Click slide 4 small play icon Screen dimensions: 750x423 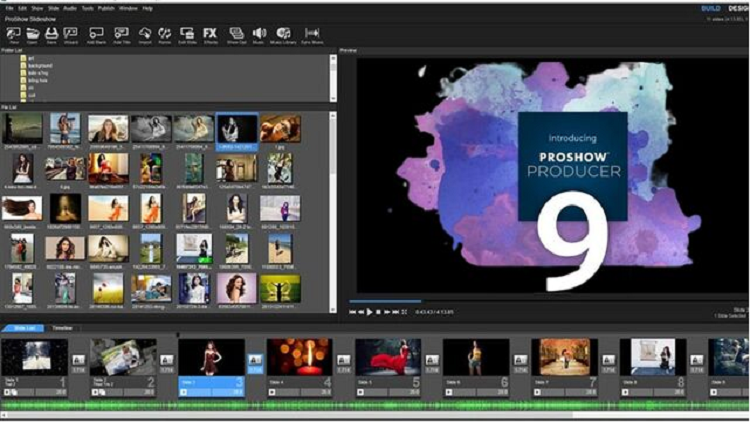pos(272,392)
